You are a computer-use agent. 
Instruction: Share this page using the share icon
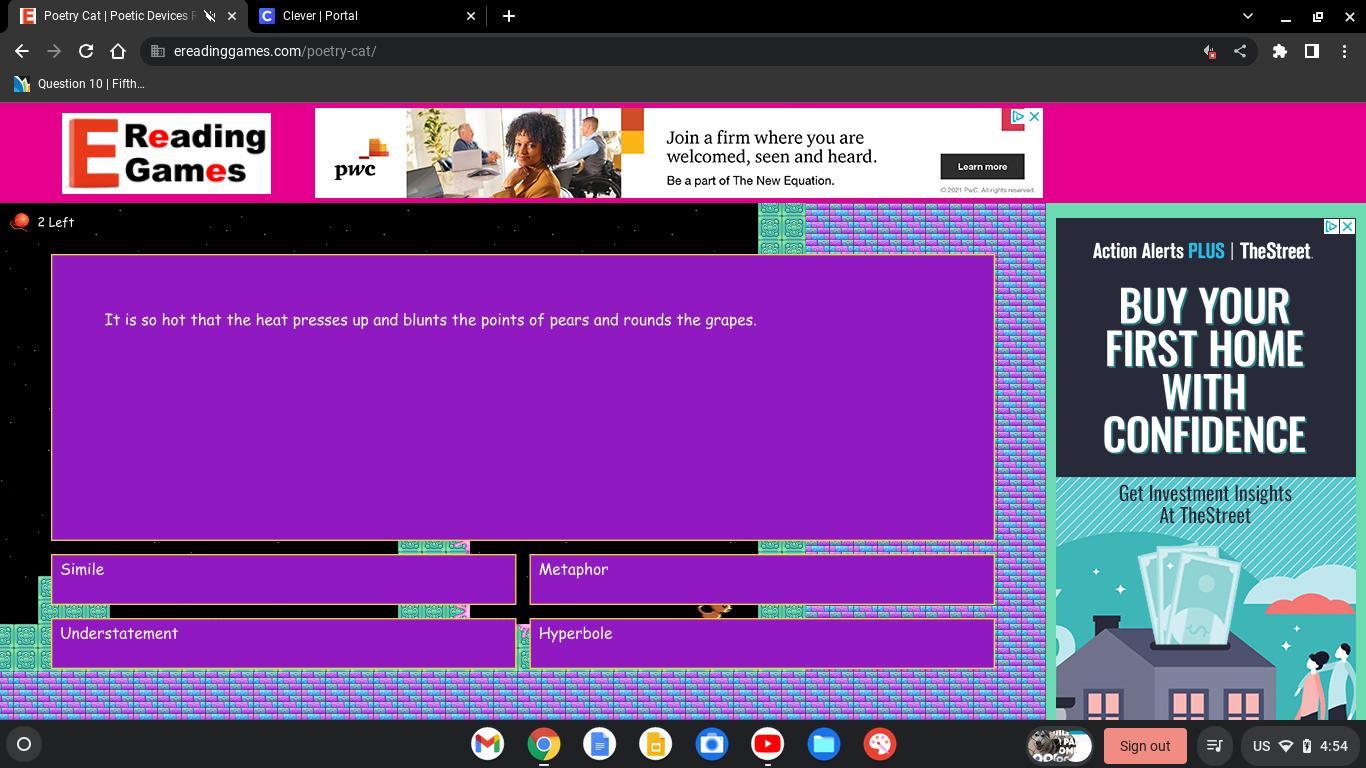(x=1240, y=51)
